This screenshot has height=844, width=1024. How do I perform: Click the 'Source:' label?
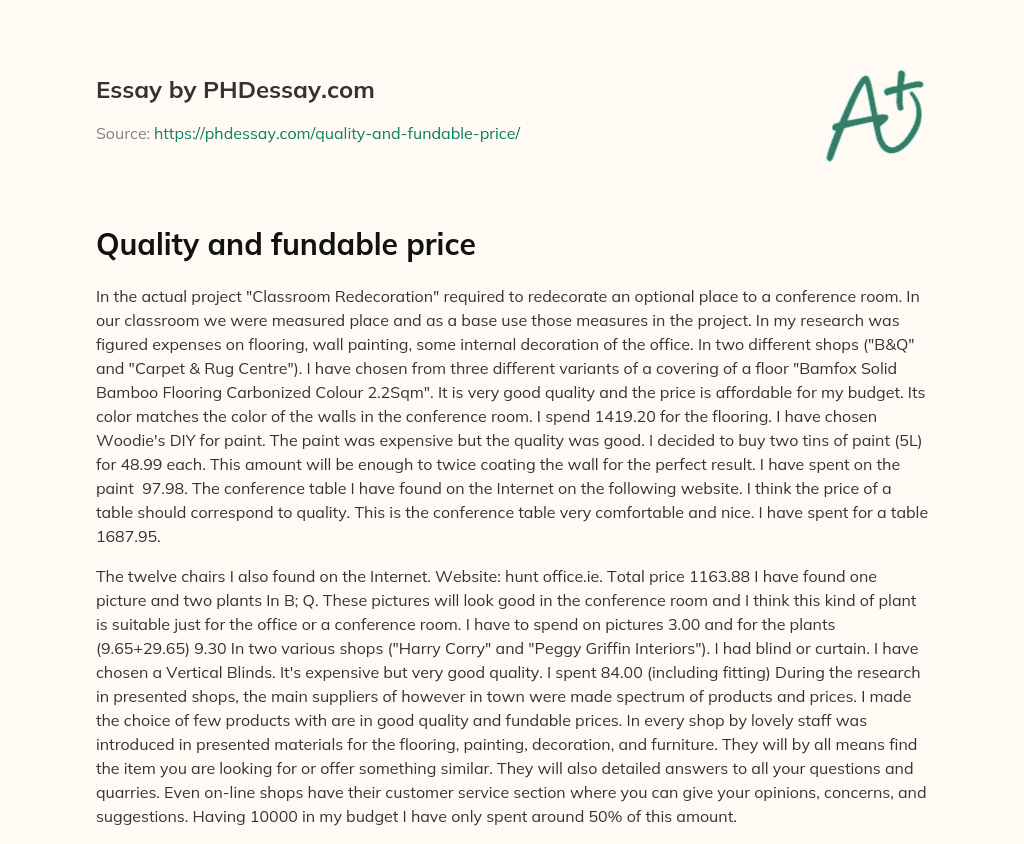(x=122, y=133)
